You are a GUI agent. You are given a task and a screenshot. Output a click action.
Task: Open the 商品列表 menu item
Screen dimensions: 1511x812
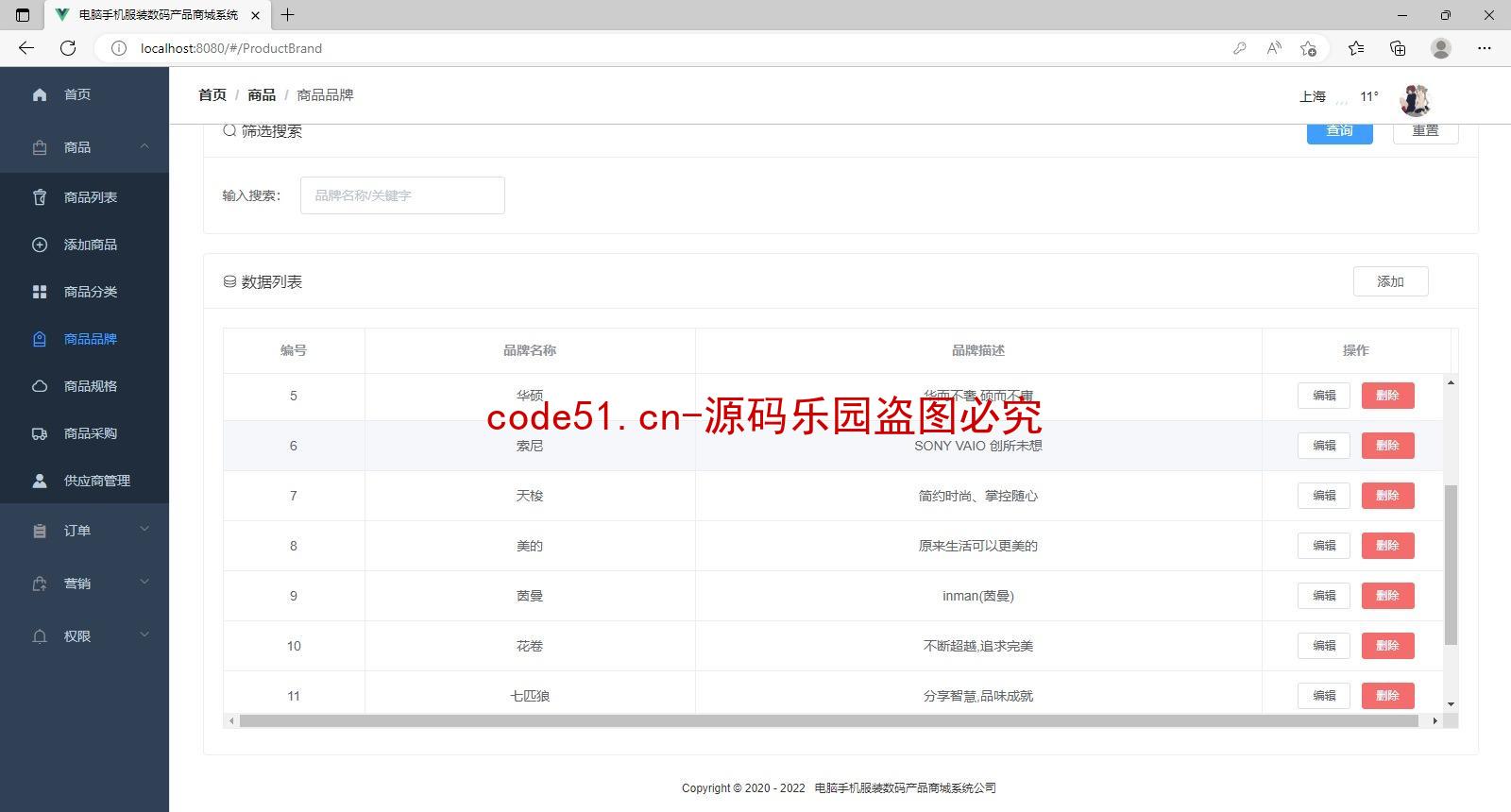84,197
